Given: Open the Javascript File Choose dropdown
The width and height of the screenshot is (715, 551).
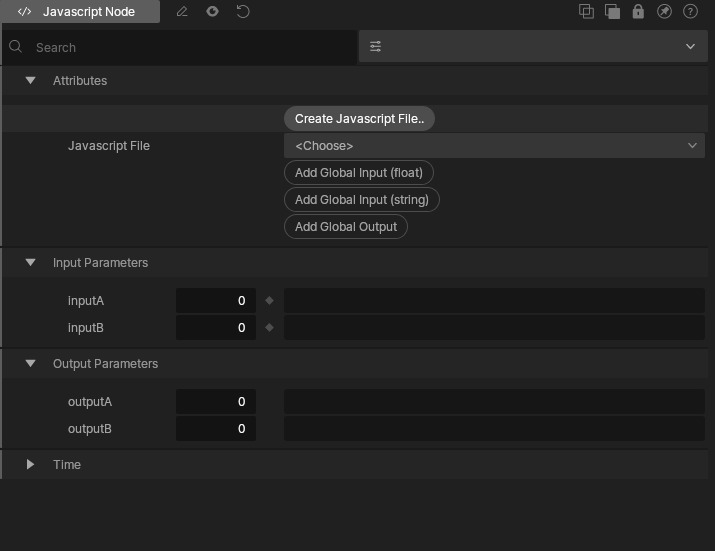Looking at the screenshot, I should [494, 146].
